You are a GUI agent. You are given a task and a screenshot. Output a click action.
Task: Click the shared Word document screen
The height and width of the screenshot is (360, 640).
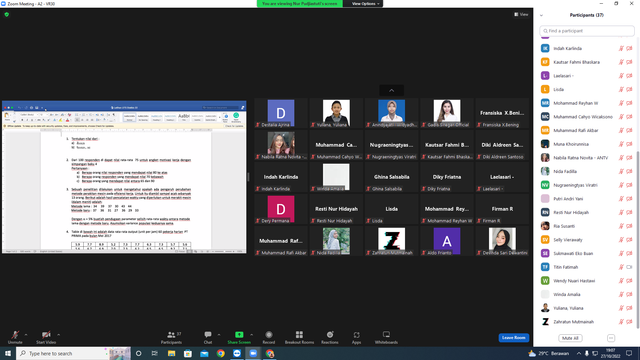pyautogui.click(x=124, y=177)
